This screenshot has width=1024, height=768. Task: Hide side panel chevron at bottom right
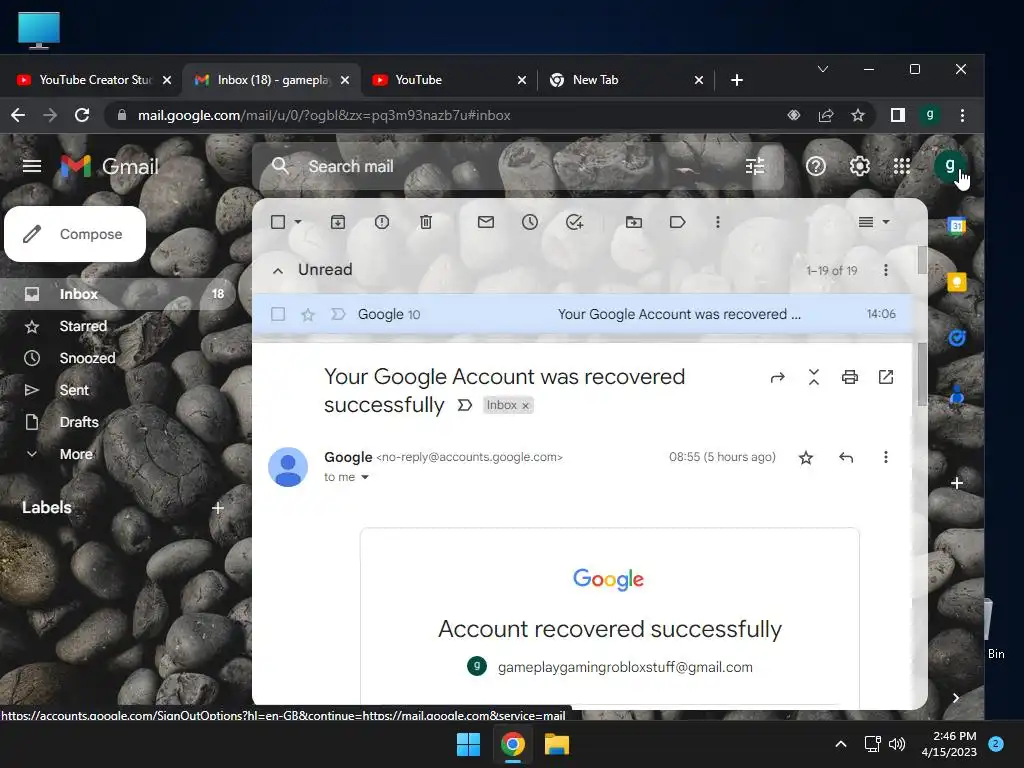[955, 697]
